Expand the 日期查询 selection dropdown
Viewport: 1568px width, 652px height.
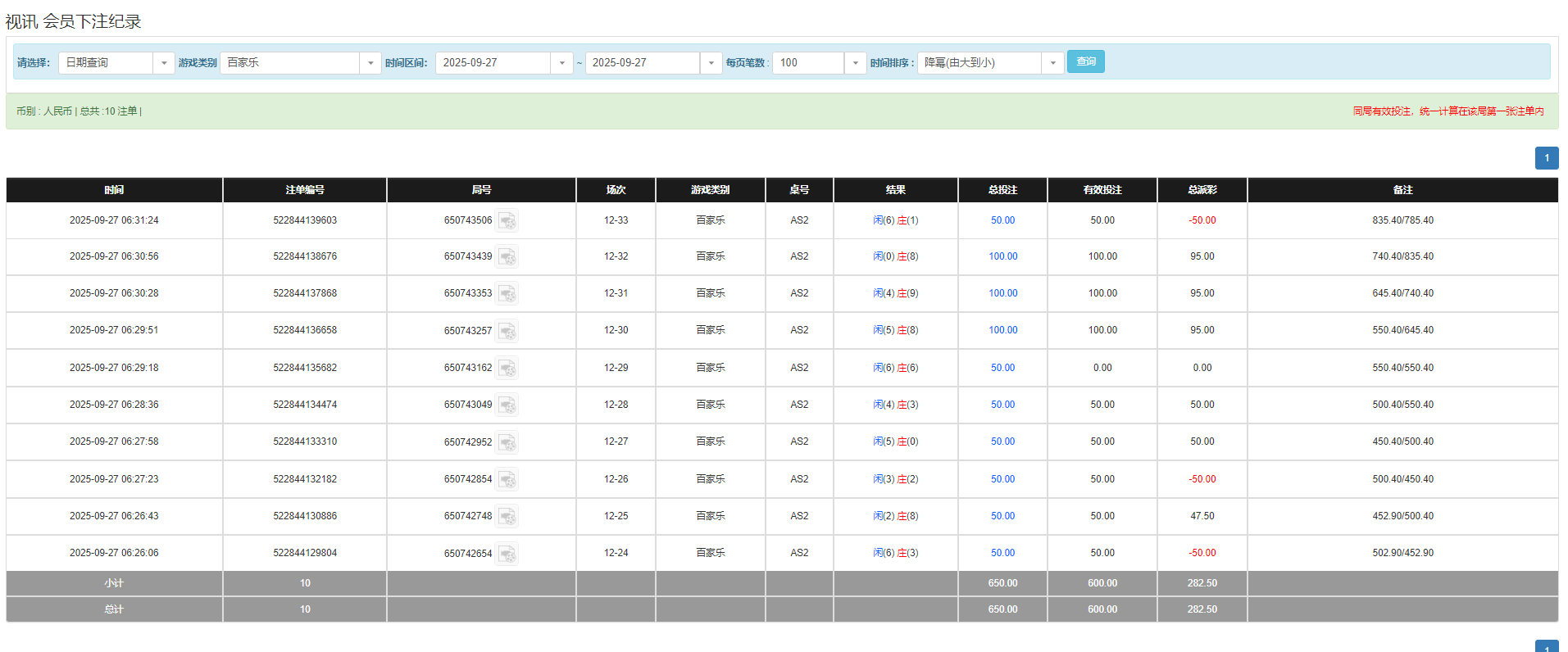point(116,63)
